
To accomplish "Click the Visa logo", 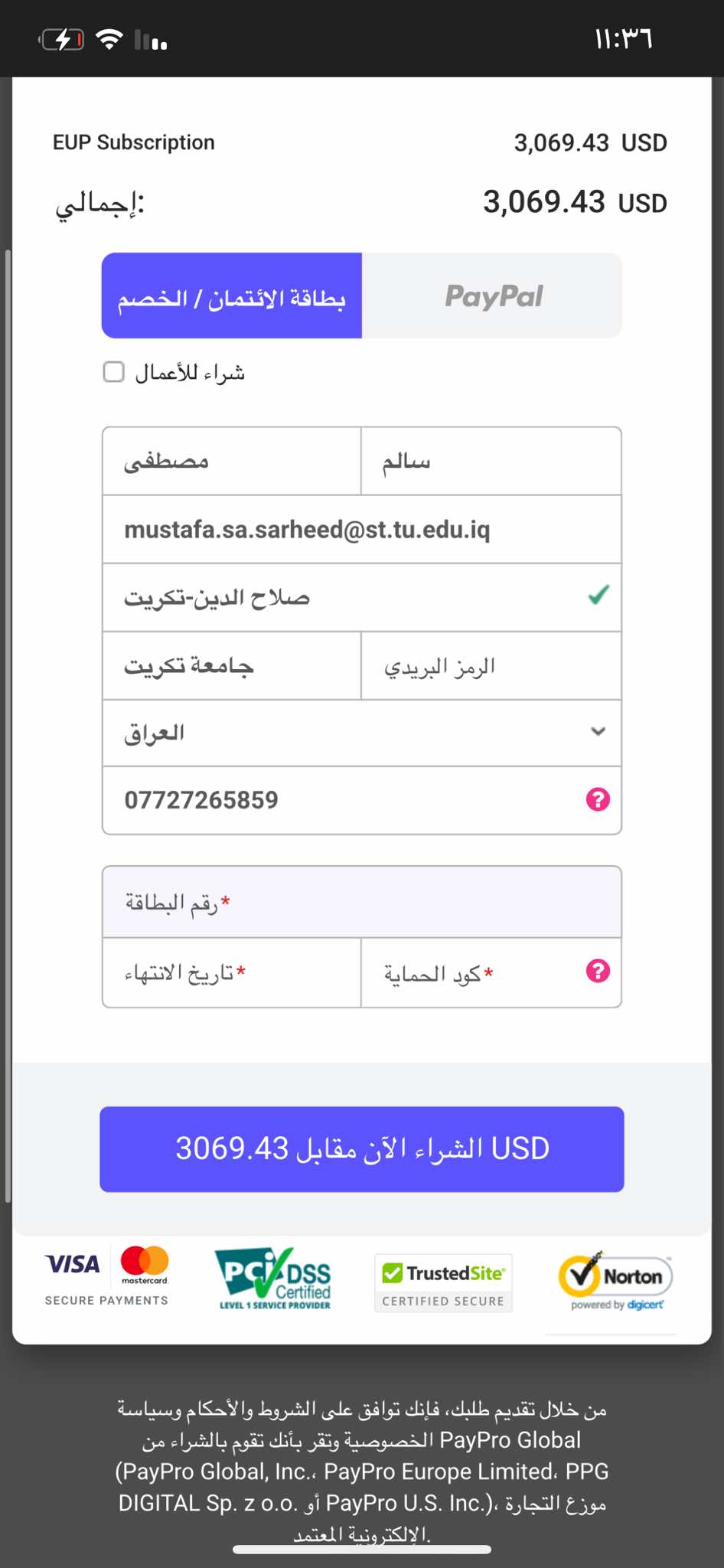I will tap(73, 1264).
